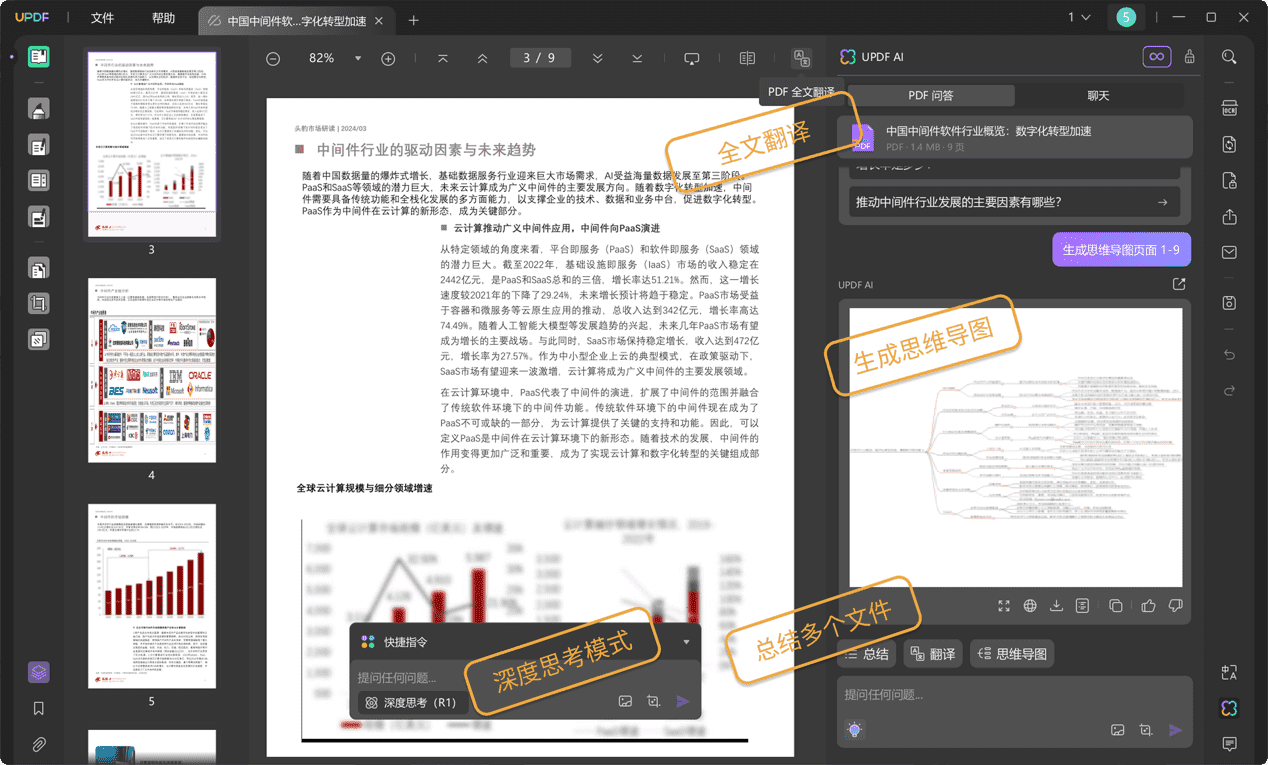Screen dimensions: 1268x765
Task: Open the Layers panel icon
Action: coord(39,672)
